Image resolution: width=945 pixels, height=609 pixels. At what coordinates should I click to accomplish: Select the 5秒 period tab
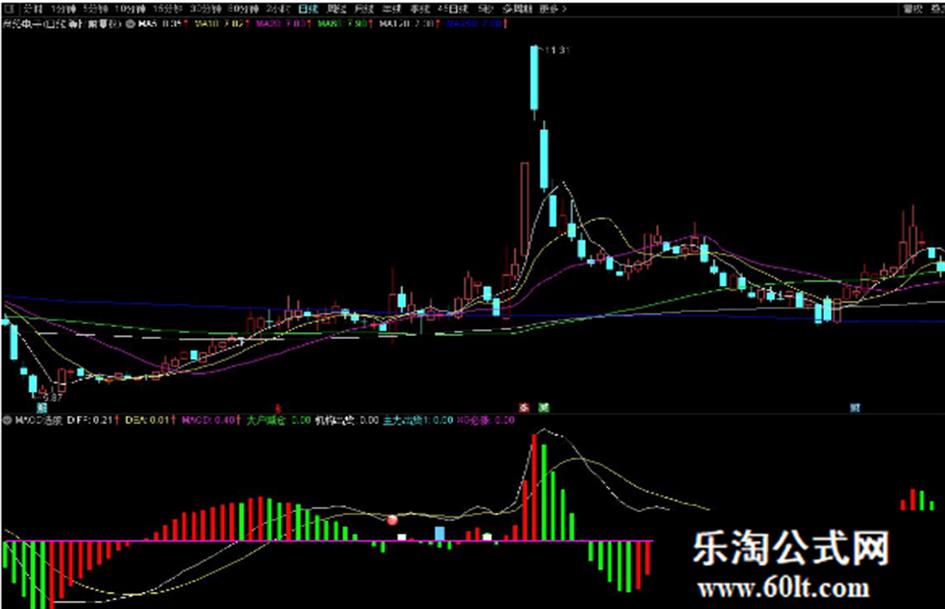tap(485, 9)
